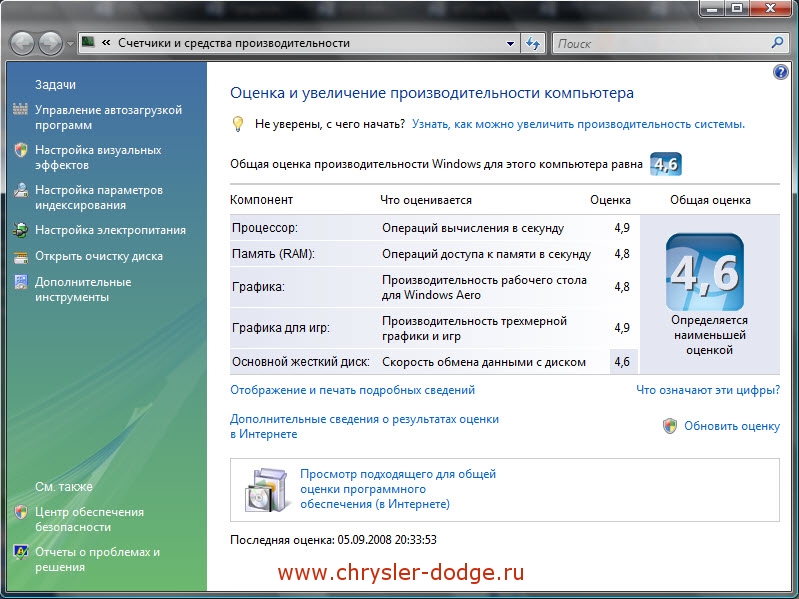This screenshot has height=599, width=799.
Task: Click the address bar monitor icon
Action: [88, 42]
